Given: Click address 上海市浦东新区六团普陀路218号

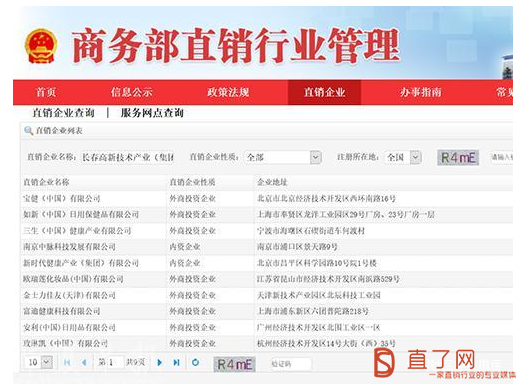Looking at the screenshot, I should tap(313, 311).
